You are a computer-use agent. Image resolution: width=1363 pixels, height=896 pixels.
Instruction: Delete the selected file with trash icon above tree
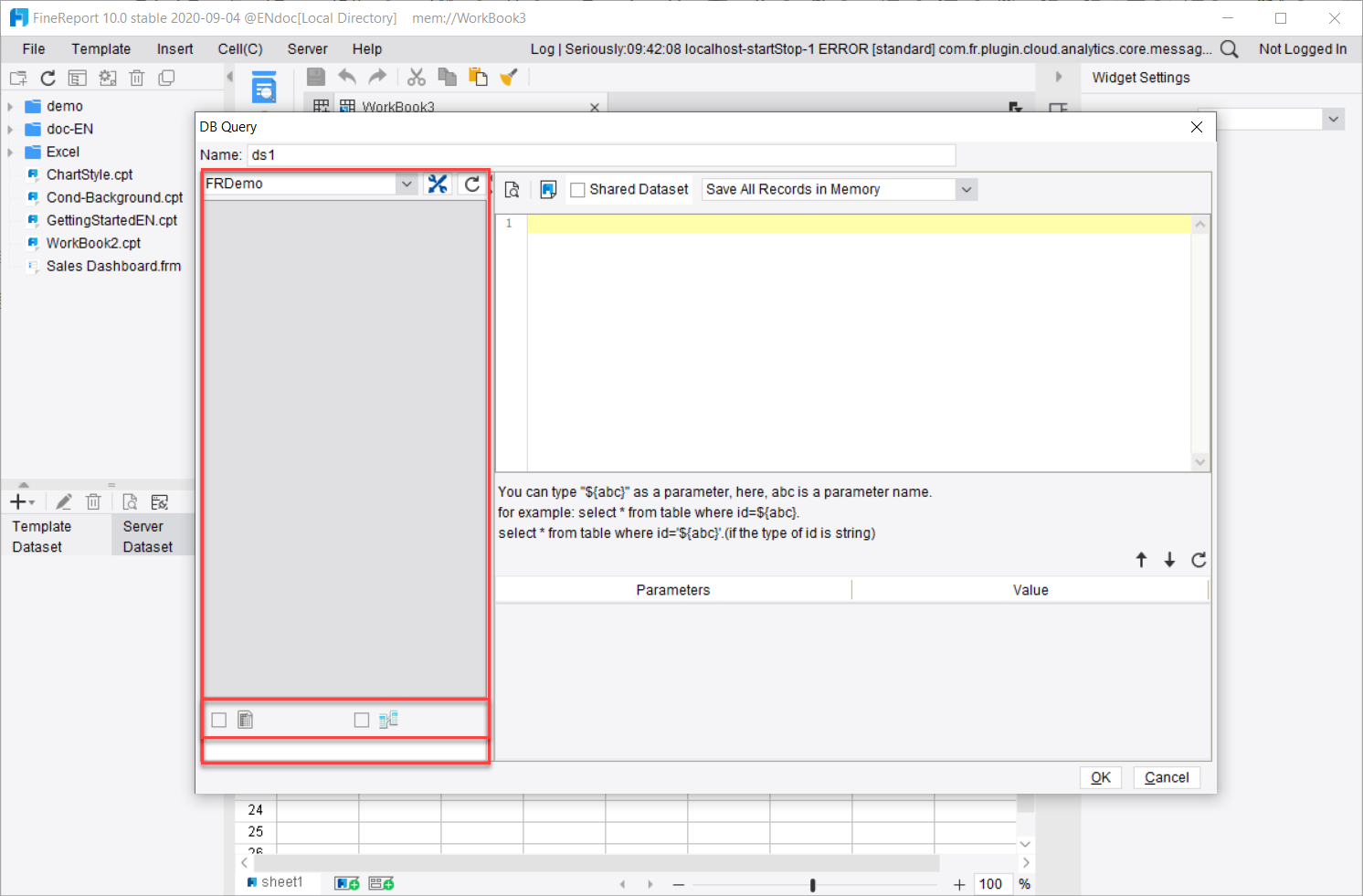coord(137,79)
